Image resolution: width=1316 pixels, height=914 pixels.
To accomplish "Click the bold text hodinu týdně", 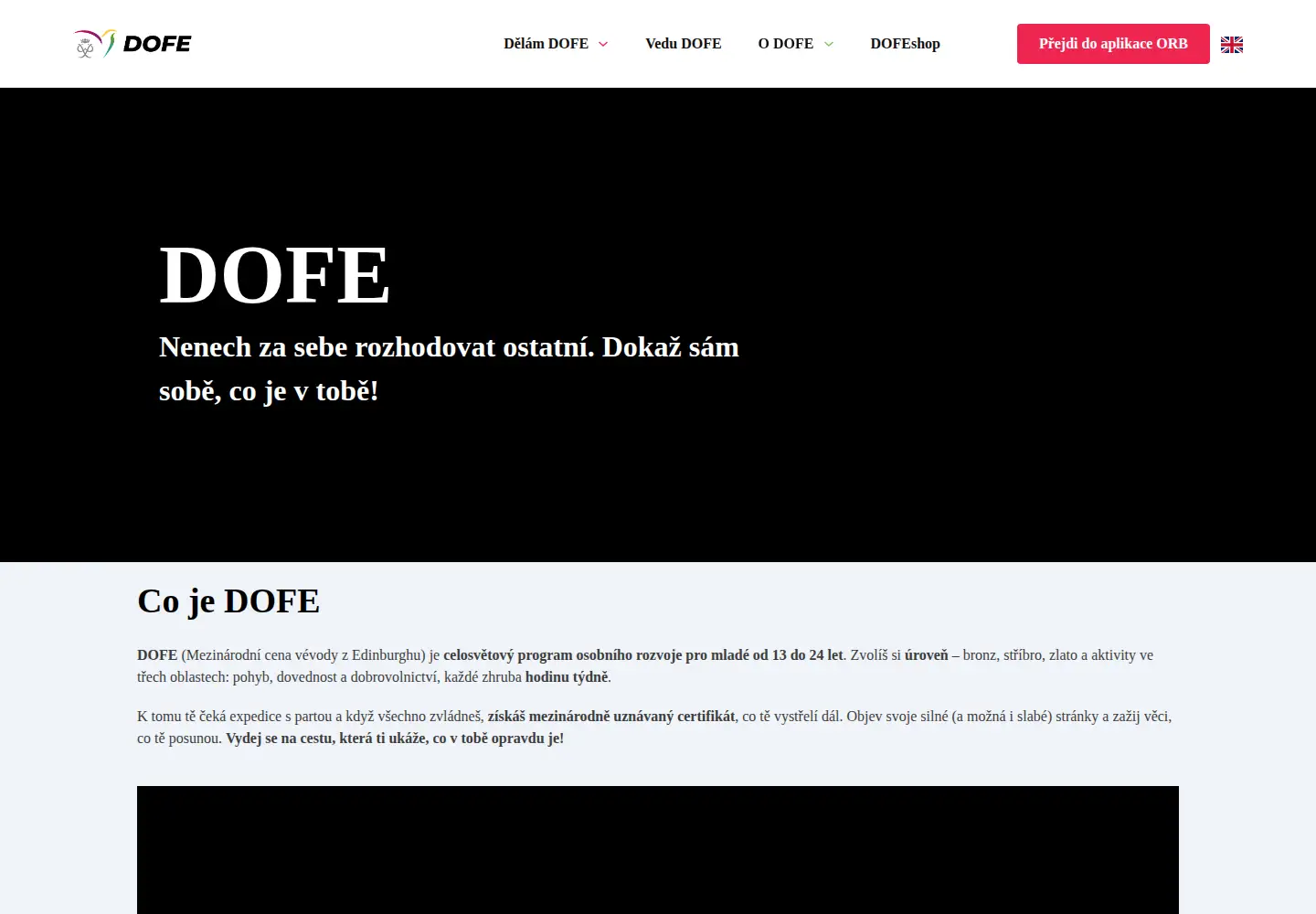I will coord(567,677).
